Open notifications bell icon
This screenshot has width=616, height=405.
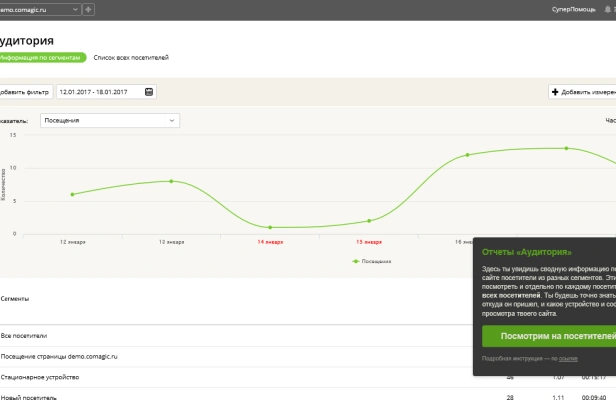(x=607, y=9)
